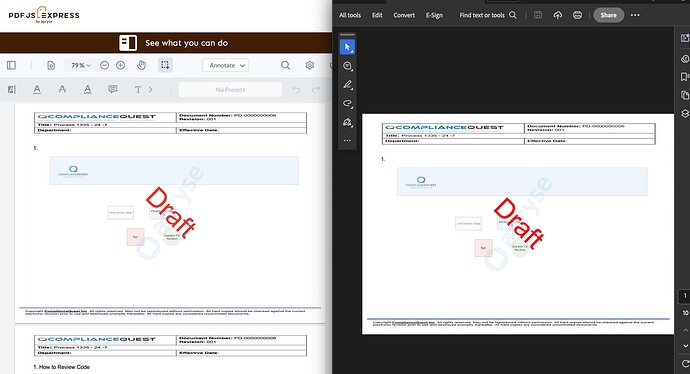Open the All tools menu
Screen dimensions: 690x374
click(350, 15)
